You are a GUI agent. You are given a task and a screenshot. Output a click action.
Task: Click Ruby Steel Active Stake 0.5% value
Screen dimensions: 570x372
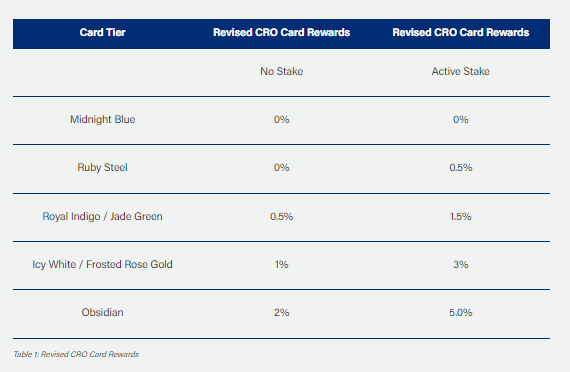pos(461,167)
